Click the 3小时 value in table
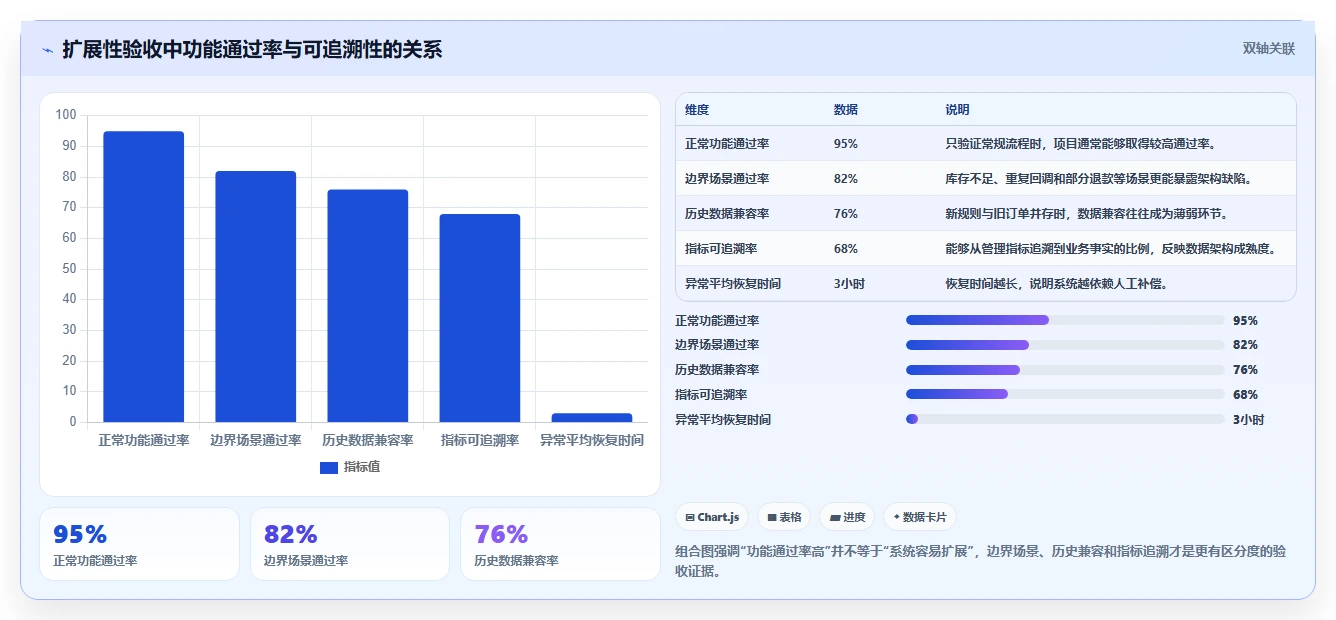Screen dimensions: 1336x620 (x=849, y=284)
